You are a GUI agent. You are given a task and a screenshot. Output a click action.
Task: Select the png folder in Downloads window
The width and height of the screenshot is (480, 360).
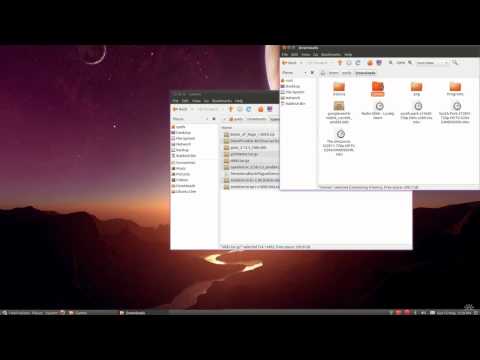pos(416,89)
